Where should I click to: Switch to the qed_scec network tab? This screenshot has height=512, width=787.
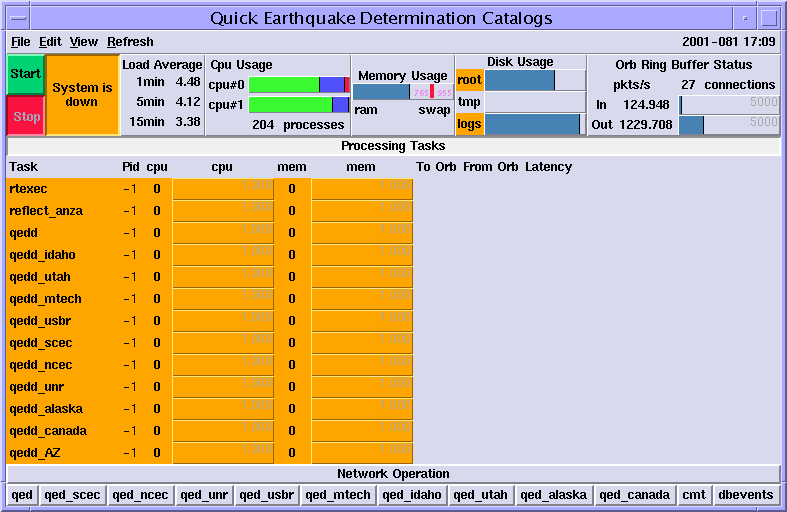(72, 495)
